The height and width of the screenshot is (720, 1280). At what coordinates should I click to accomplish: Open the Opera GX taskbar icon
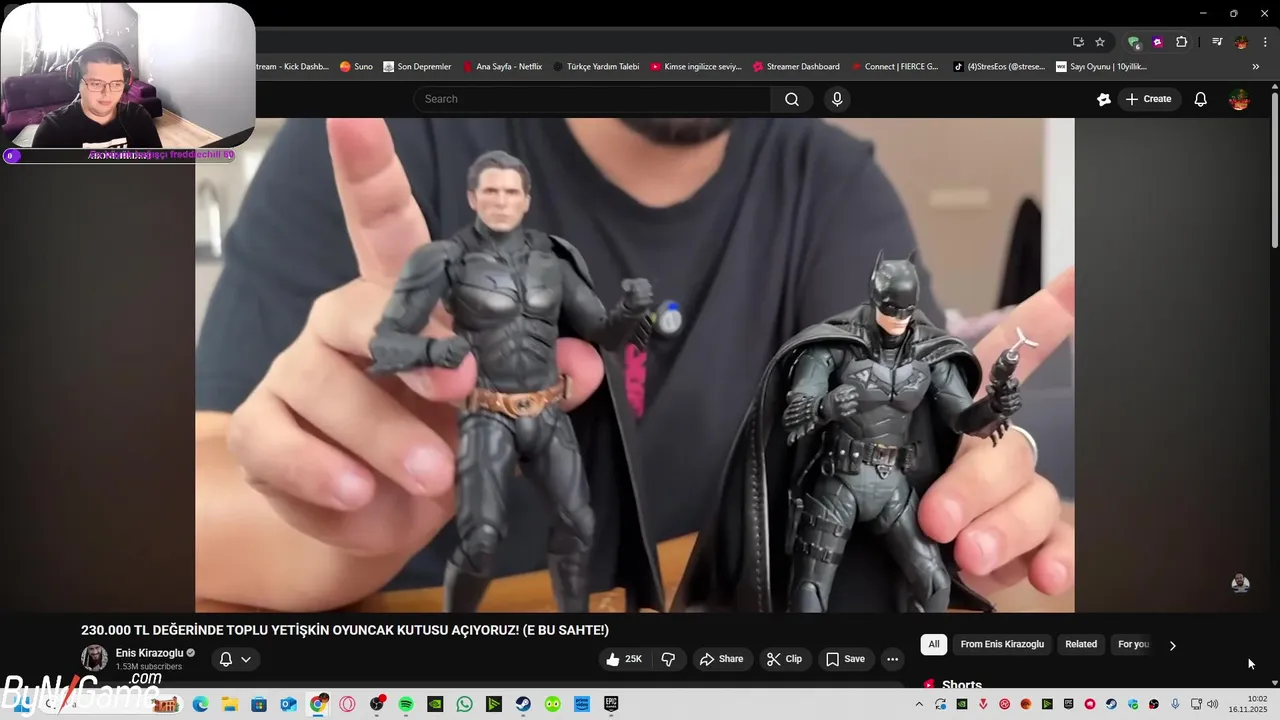click(x=347, y=704)
